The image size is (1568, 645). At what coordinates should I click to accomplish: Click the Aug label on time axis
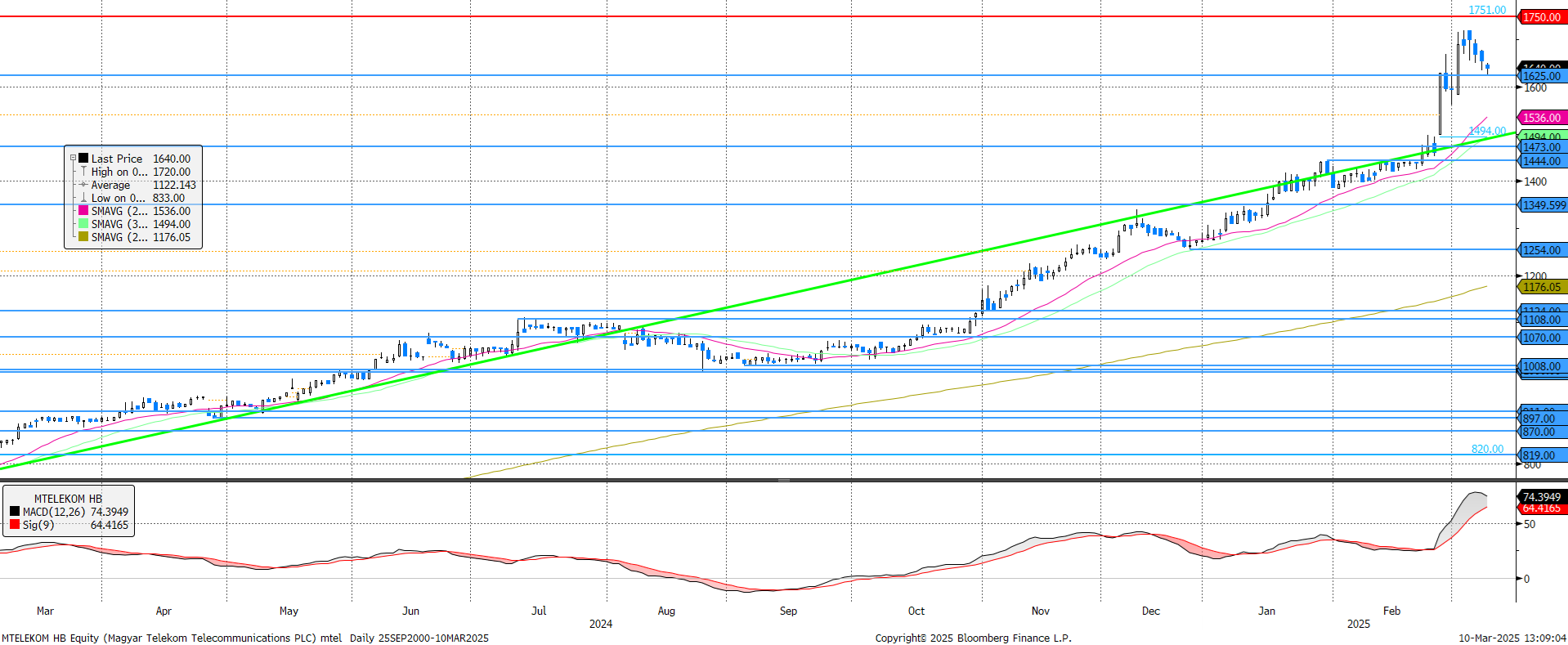(x=666, y=611)
